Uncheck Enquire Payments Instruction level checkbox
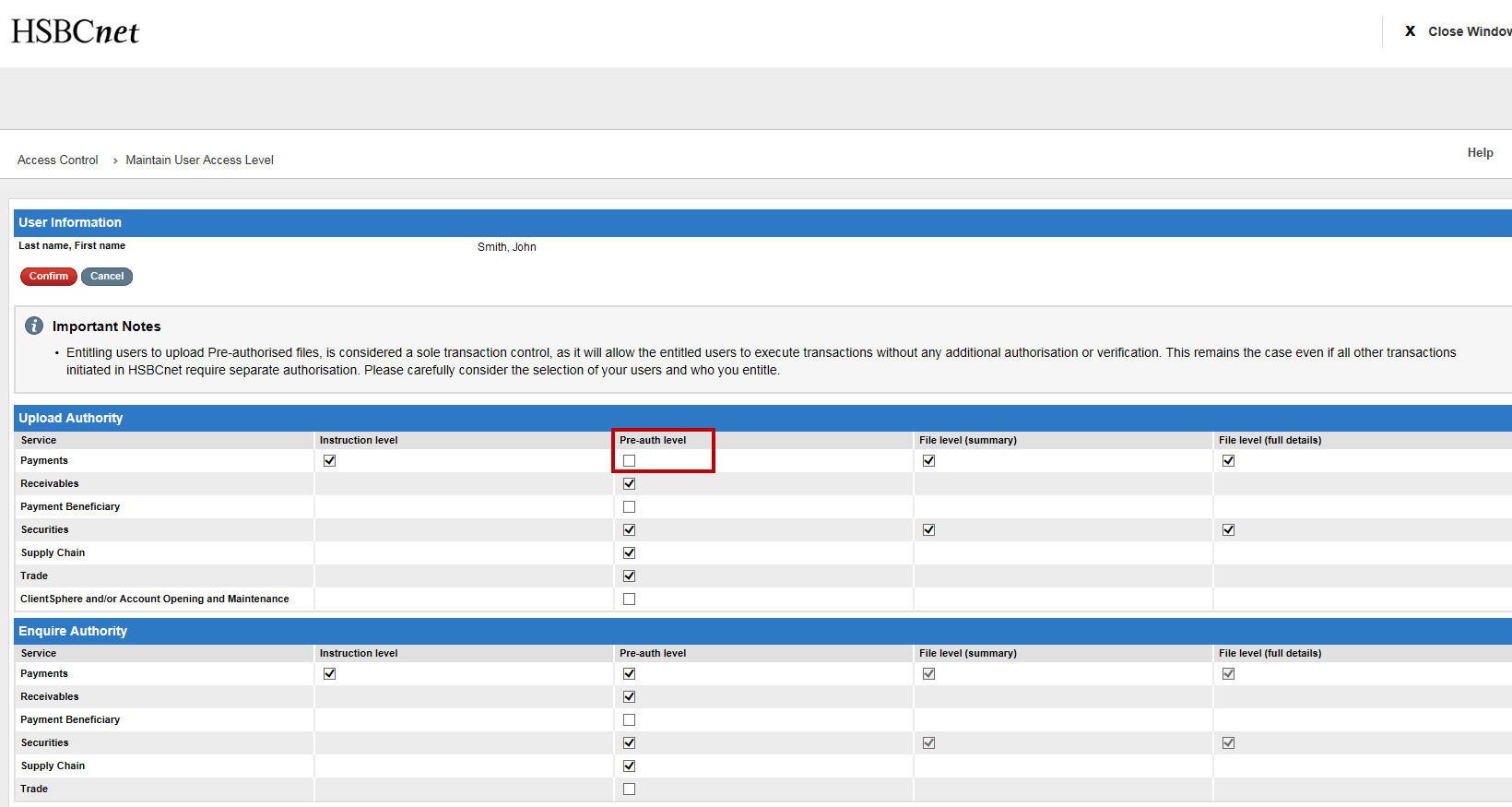 329,673
